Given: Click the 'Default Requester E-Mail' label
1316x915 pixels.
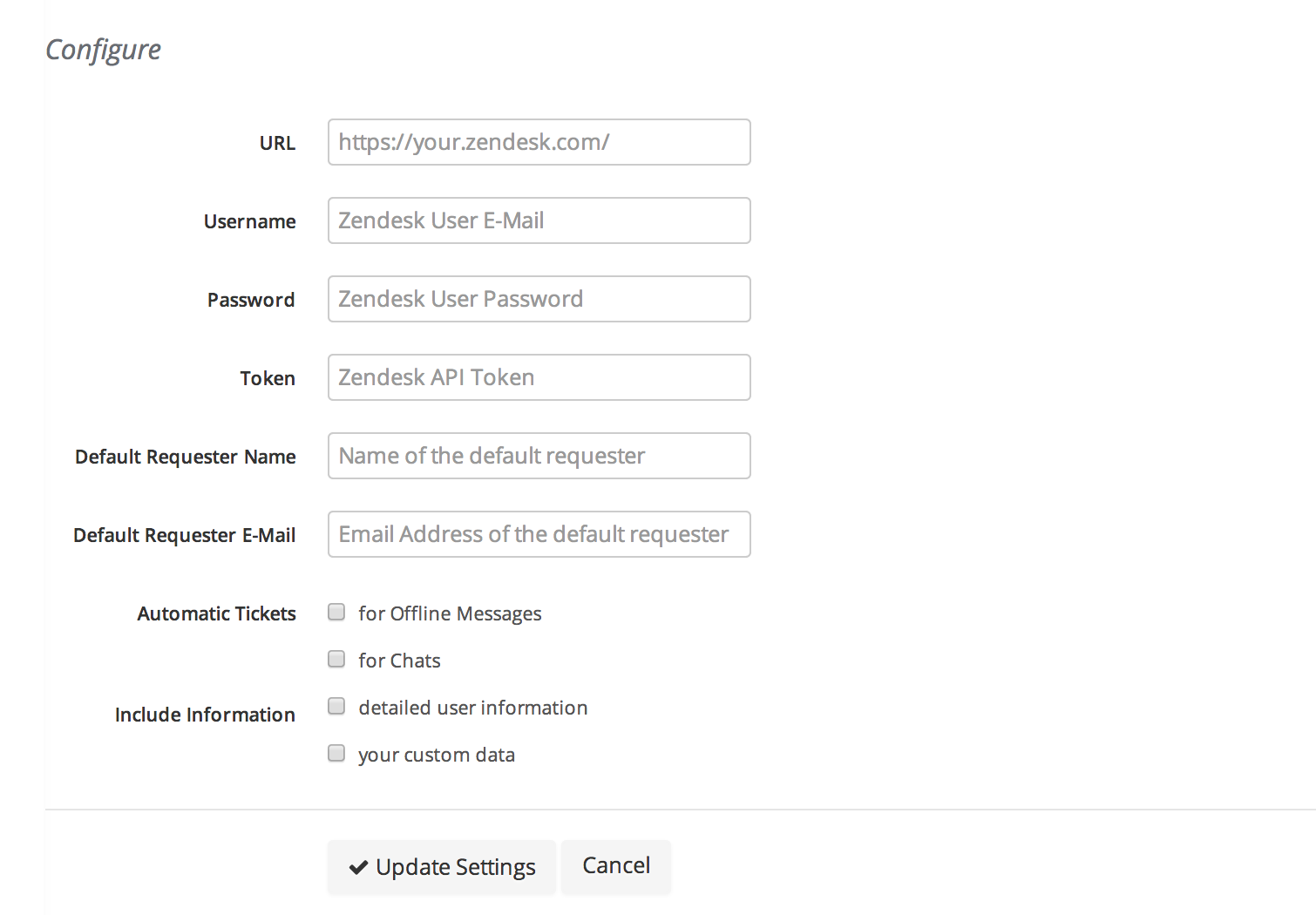Looking at the screenshot, I should (x=185, y=535).
